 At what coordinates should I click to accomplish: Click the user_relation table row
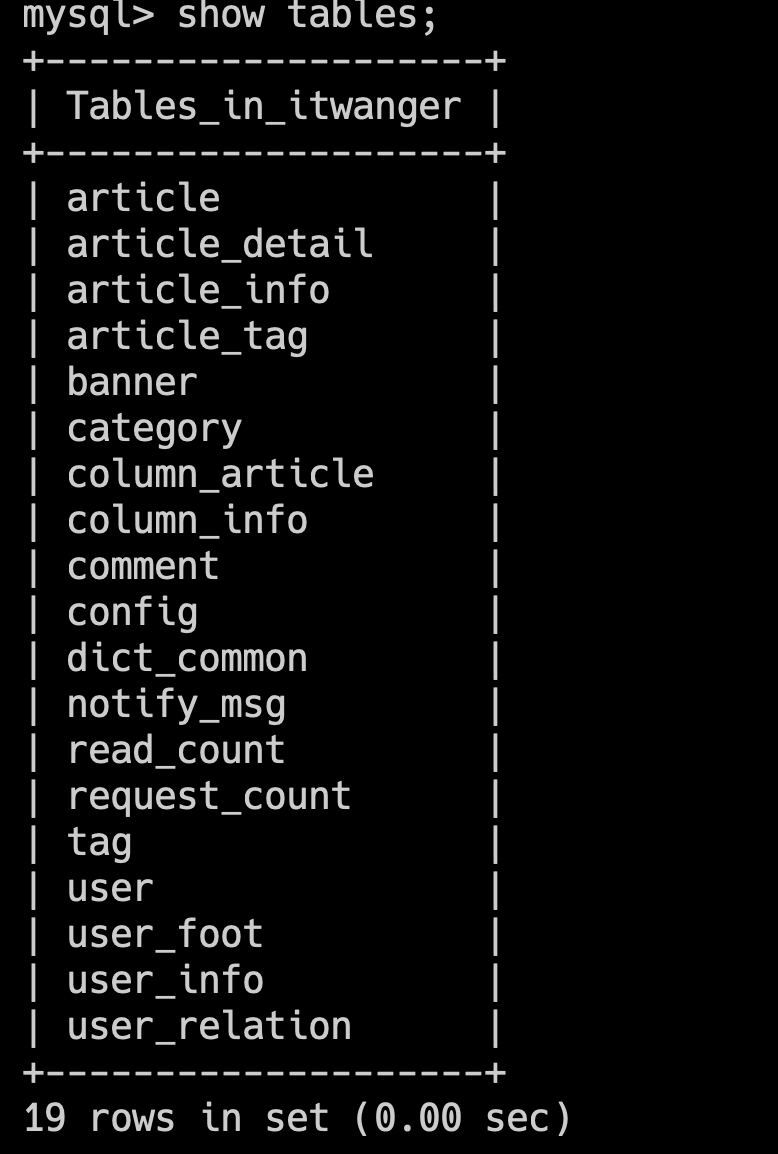coord(209,1026)
